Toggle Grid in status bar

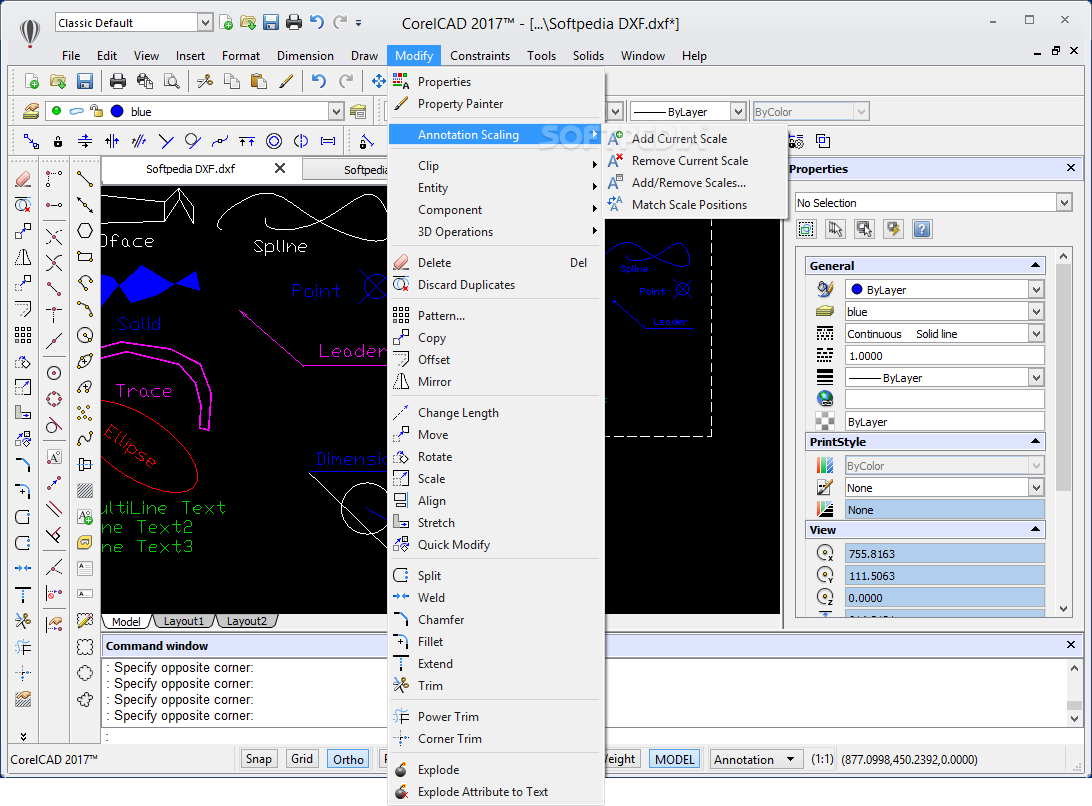click(302, 759)
